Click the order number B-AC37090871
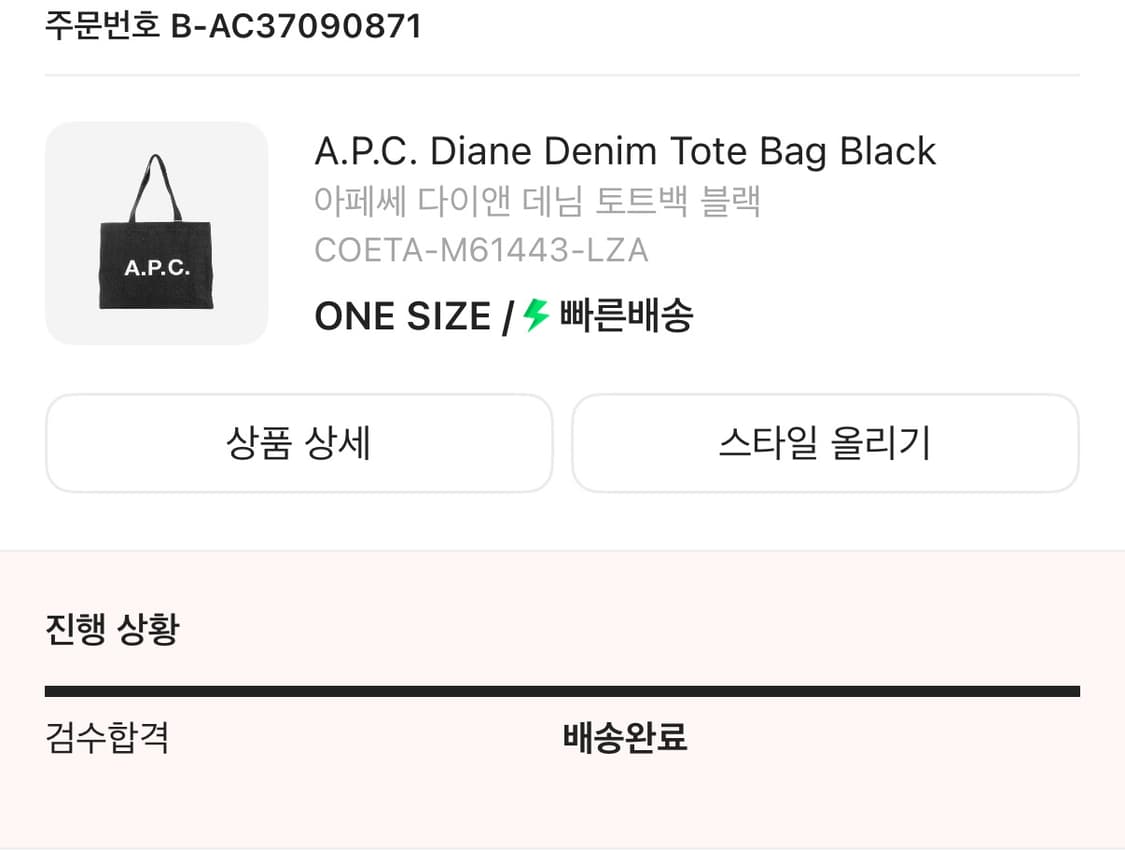The image size is (1125, 865). pos(296,26)
